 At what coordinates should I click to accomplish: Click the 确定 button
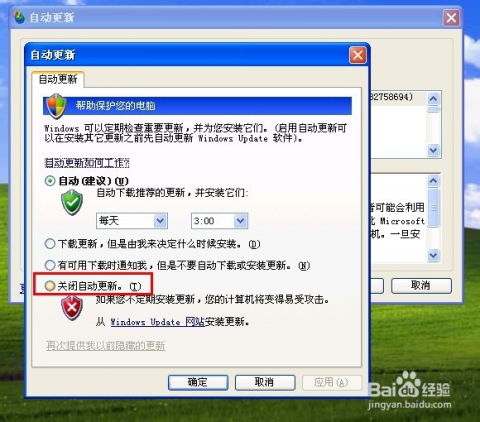198,382
